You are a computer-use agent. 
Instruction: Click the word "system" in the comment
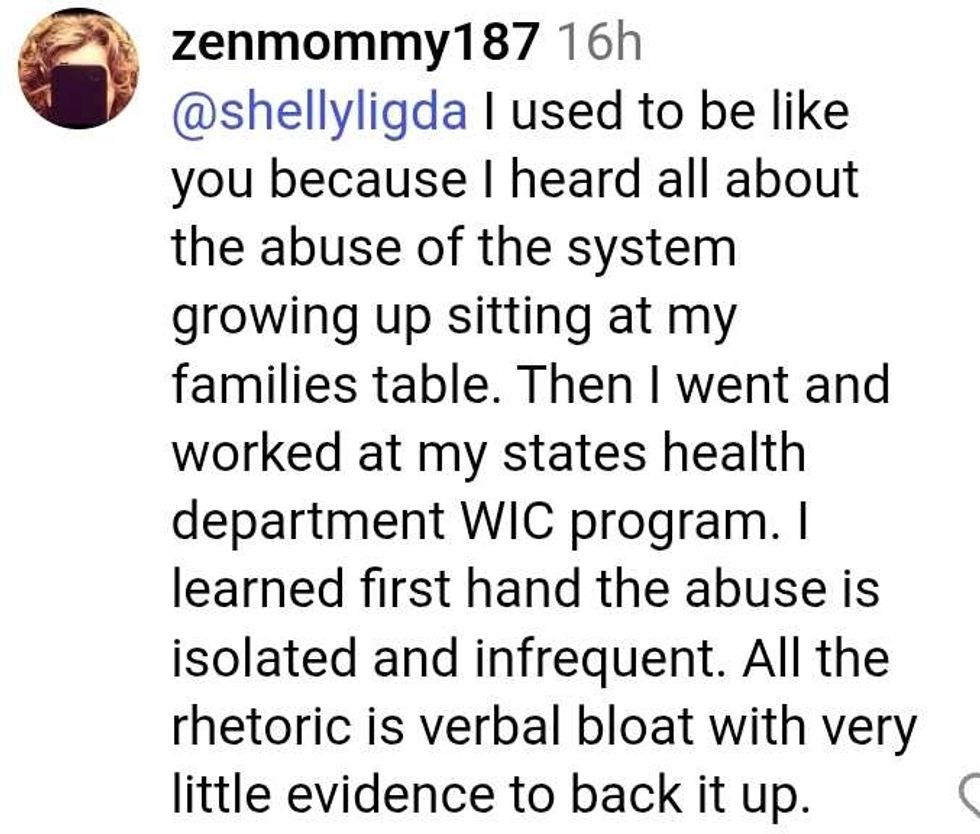click(653, 250)
